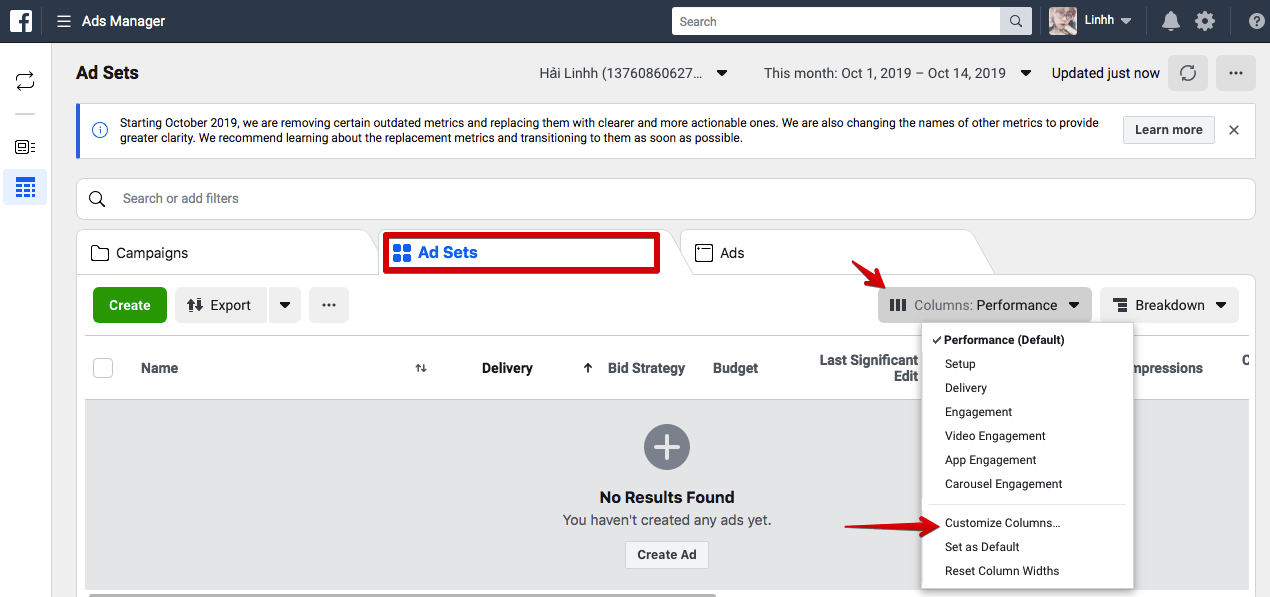Image resolution: width=1270 pixels, height=597 pixels.
Task: Click the refresh data button
Action: 1188,73
